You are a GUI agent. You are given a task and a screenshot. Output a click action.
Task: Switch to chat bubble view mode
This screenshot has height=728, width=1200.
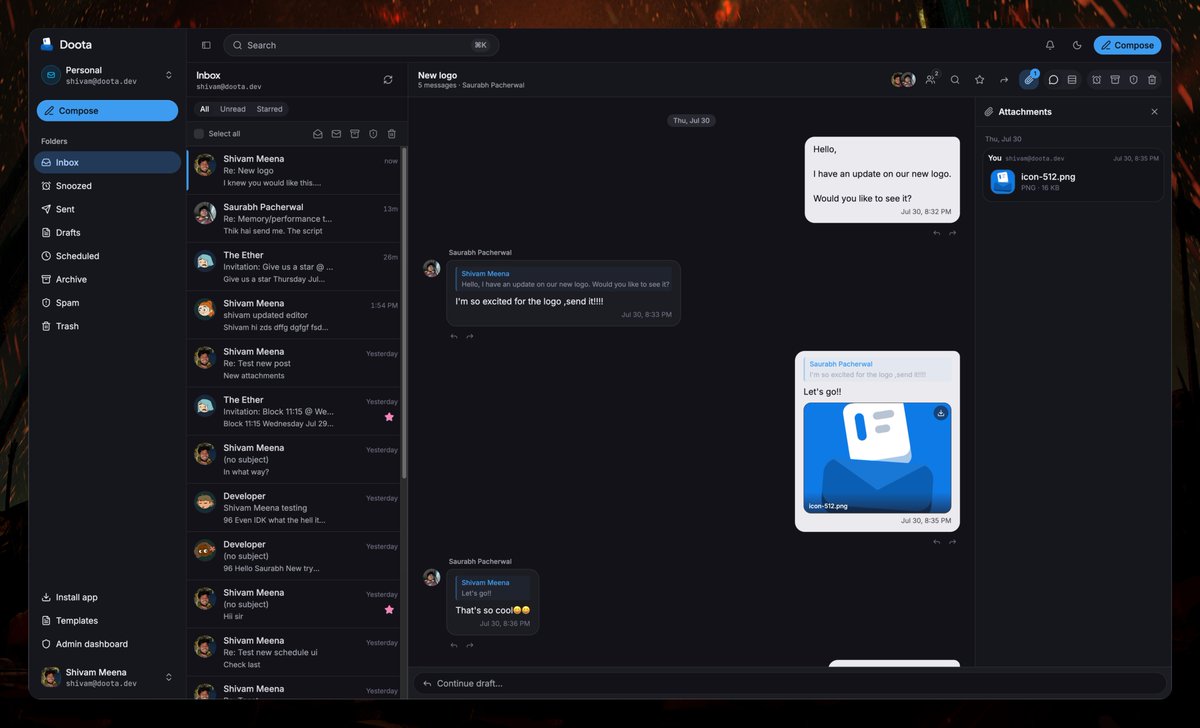click(x=1053, y=80)
